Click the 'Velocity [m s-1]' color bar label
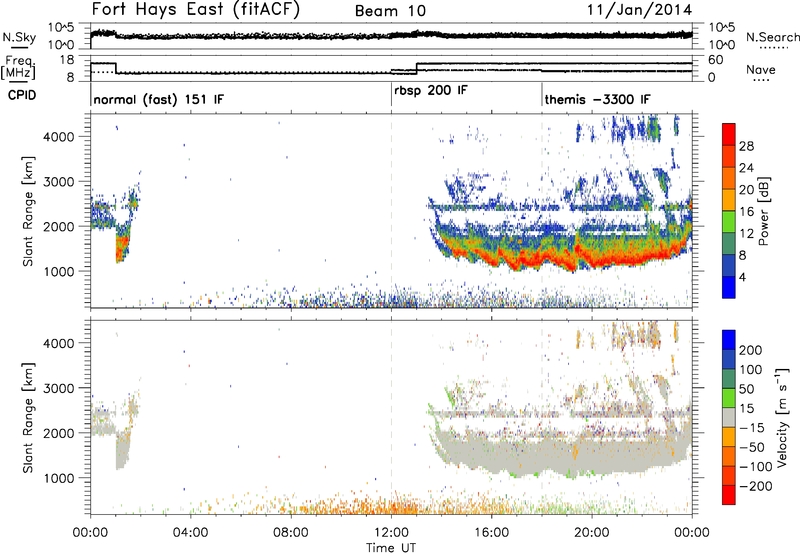 (x=781, y=417)
